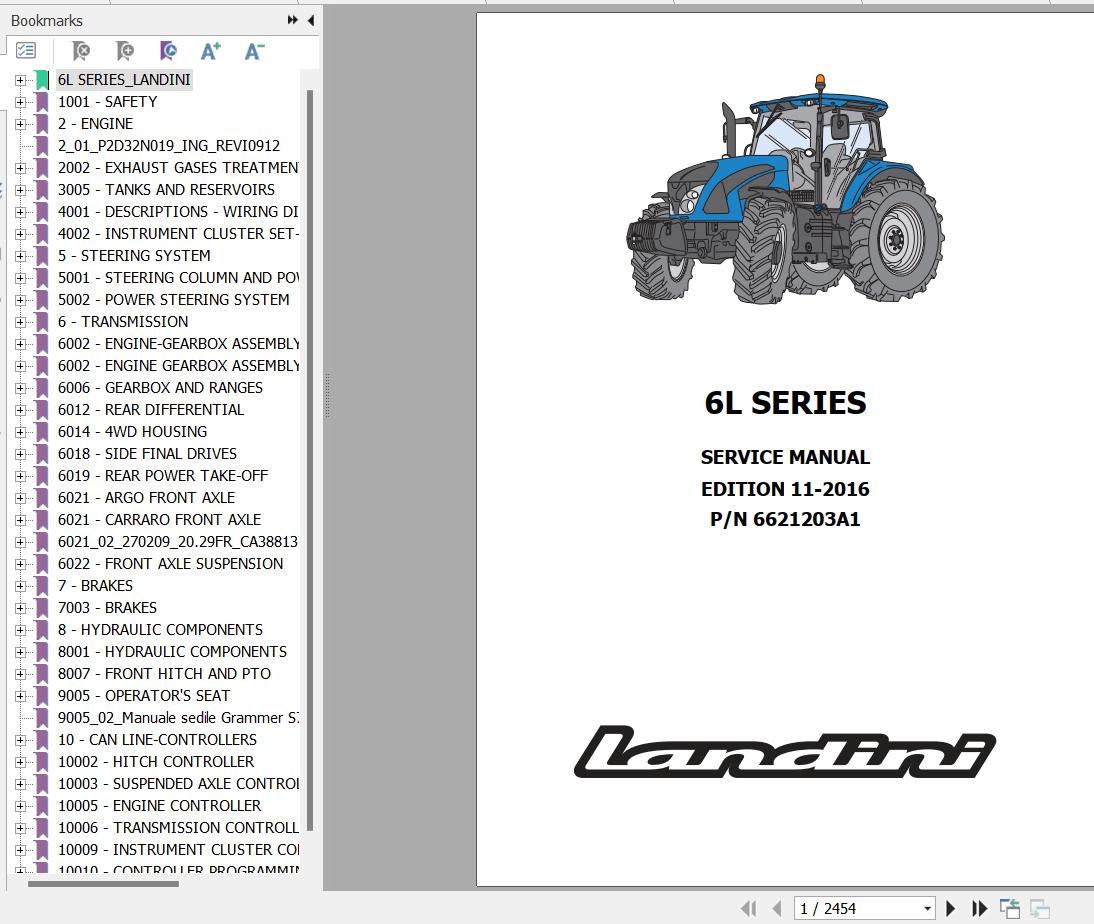The image size is (1094, 924).
Task: Expand the 8 - HYDRAULIC COMPONENTS node
Action: [20, 630]
